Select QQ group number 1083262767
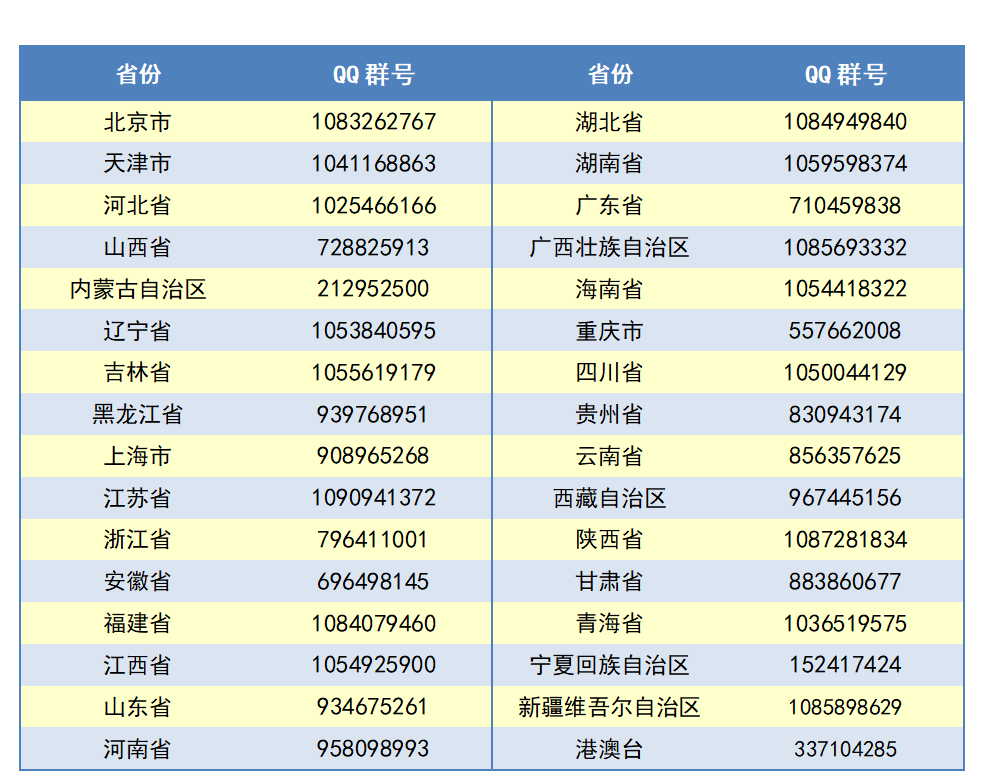983x772 pixels. (x=373, y=122)
